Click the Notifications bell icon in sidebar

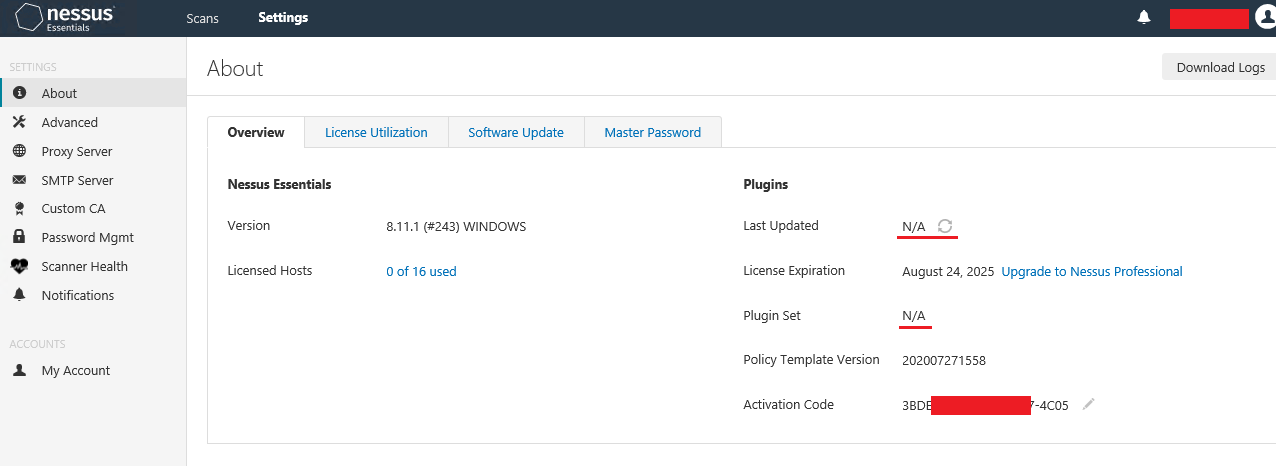(19, 295)
